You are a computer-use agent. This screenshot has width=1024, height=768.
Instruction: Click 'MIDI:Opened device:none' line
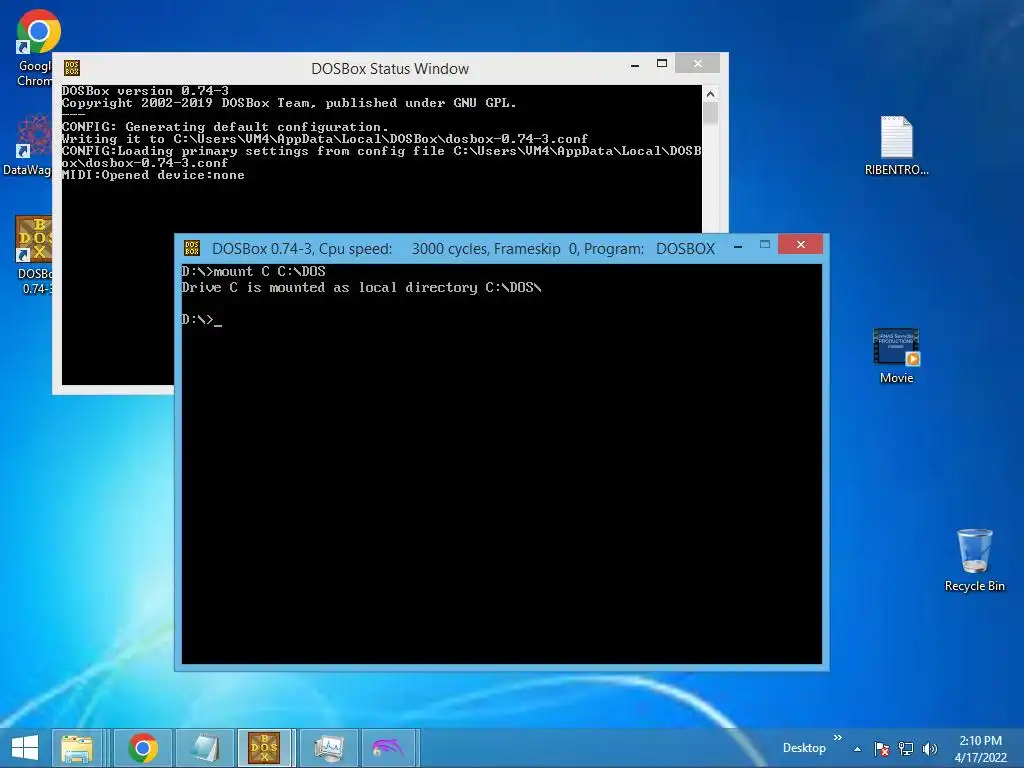[153, 175]
